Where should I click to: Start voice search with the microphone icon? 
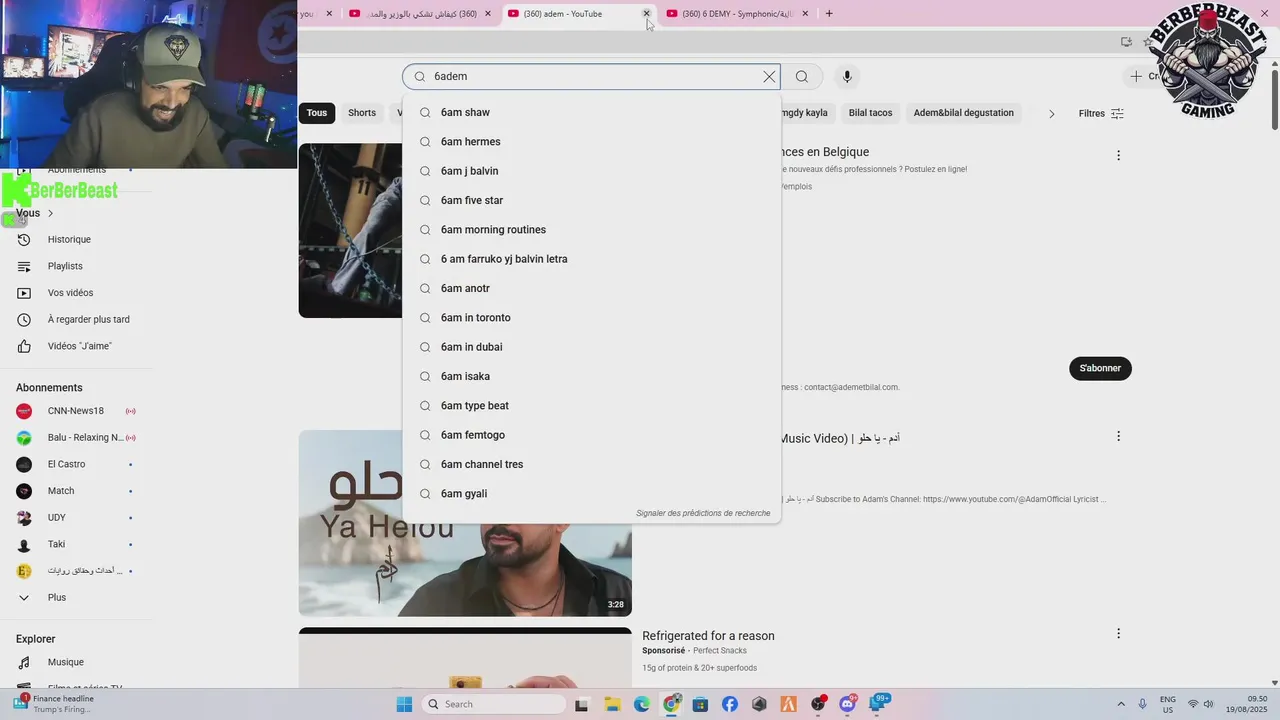847,77
